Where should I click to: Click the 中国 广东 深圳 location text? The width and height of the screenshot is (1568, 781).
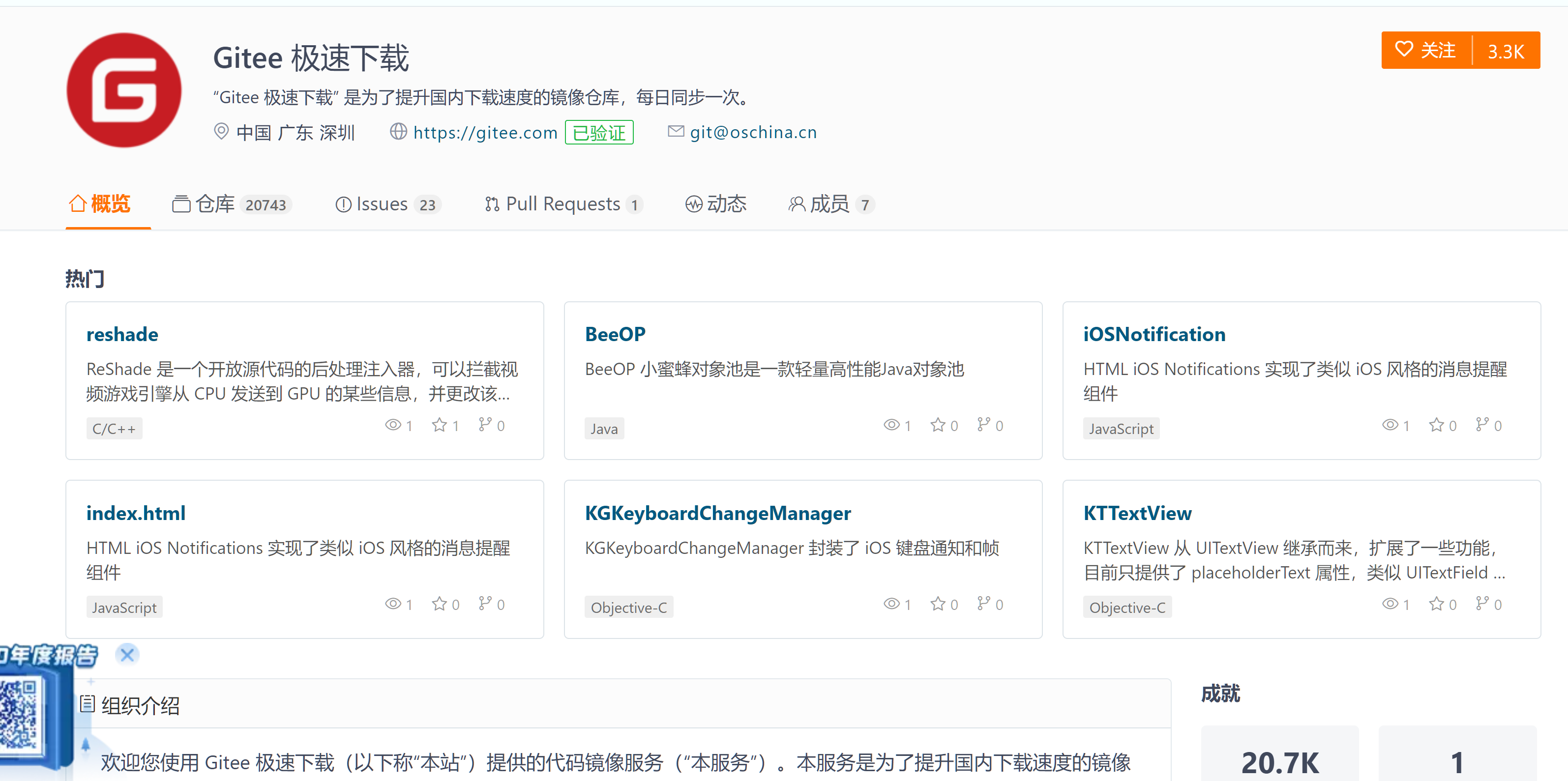tap(295, 132)
